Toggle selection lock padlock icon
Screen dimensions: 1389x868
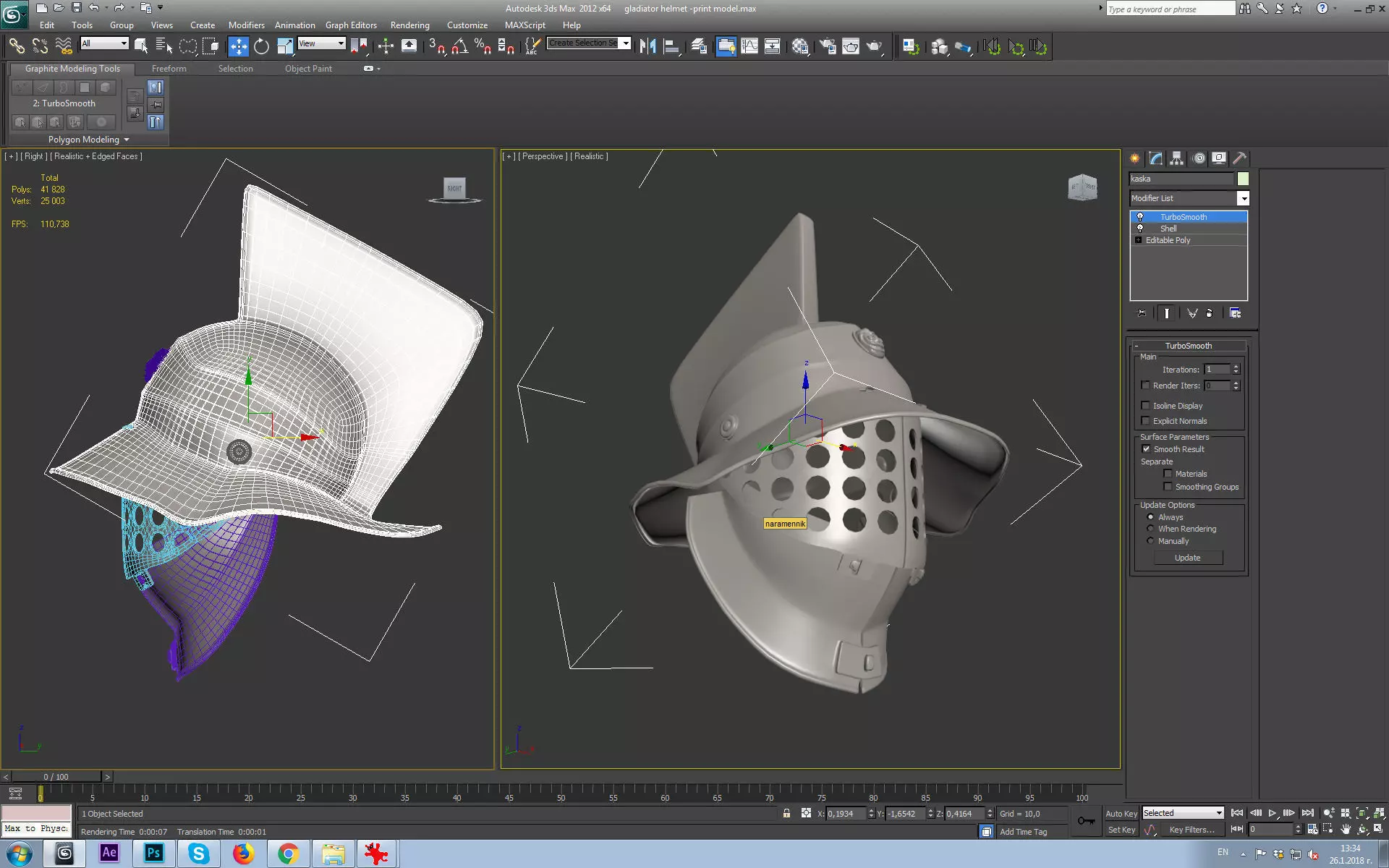786,813
